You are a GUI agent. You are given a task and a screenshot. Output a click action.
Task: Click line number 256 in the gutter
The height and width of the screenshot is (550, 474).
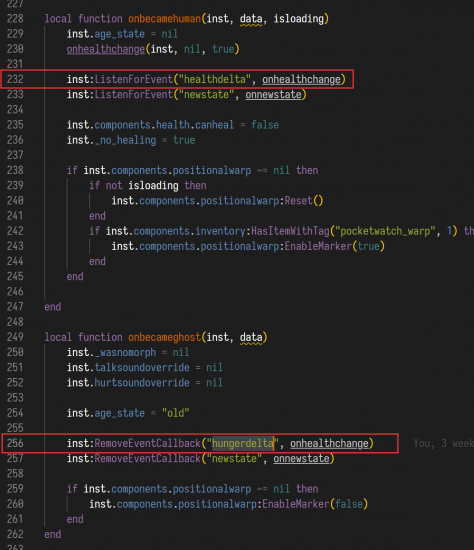pos(15,443)
